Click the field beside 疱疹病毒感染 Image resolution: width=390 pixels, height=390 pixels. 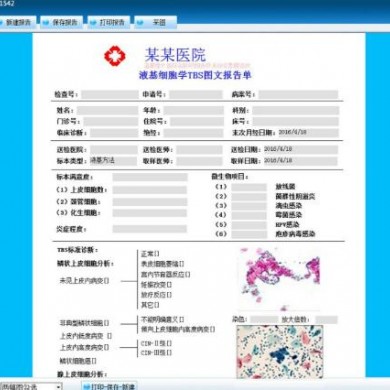(249, 234)
